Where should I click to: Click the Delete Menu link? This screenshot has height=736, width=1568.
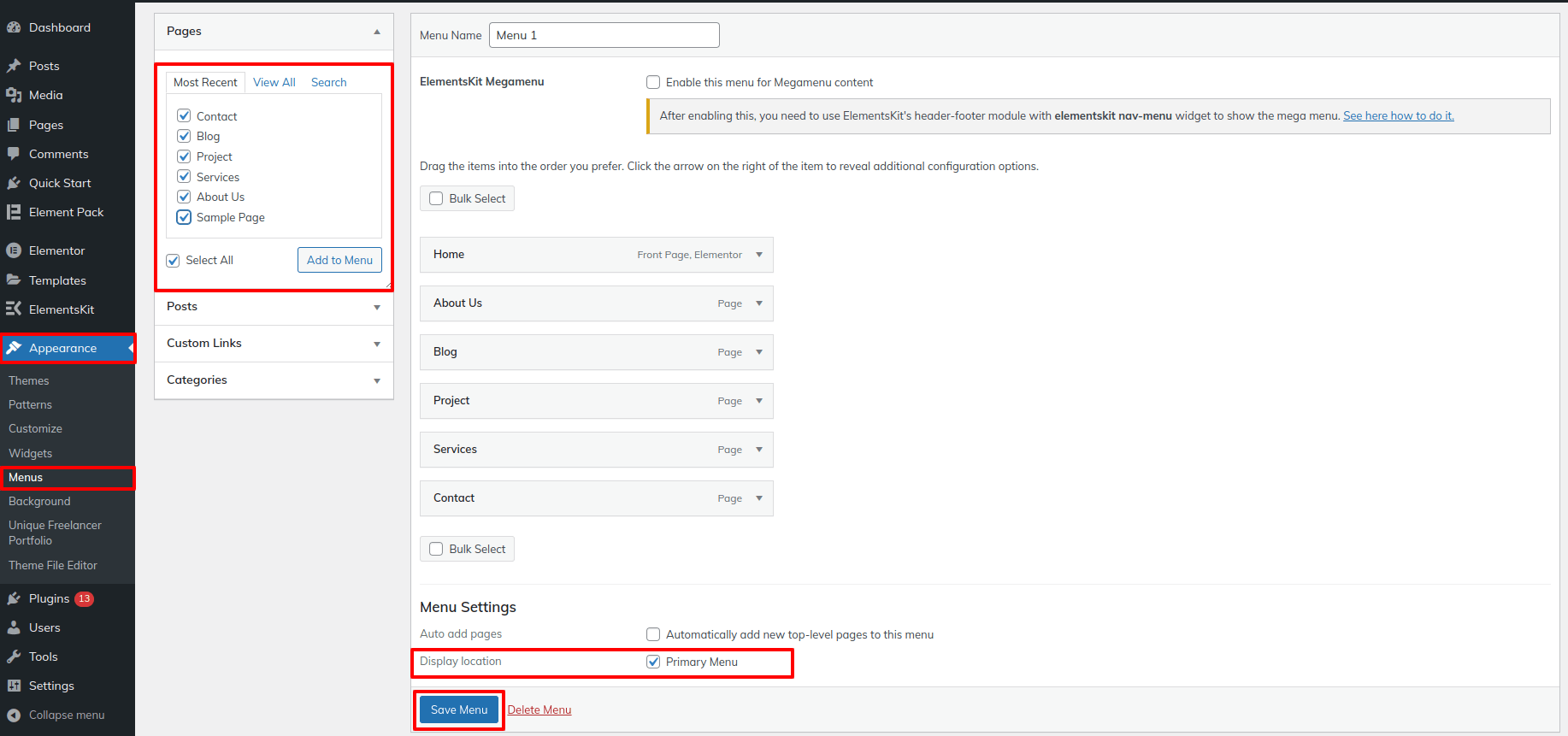click(x=539, y=710)
